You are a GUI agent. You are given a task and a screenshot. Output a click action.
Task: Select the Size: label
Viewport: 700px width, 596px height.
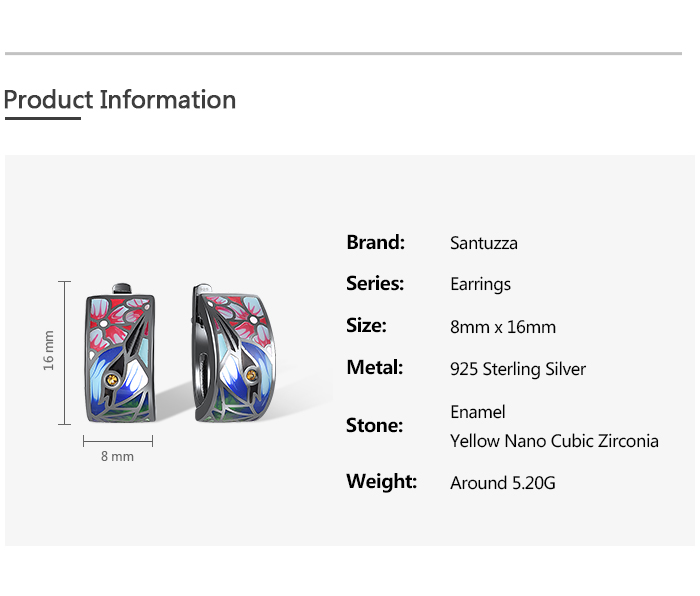[366, 326]
